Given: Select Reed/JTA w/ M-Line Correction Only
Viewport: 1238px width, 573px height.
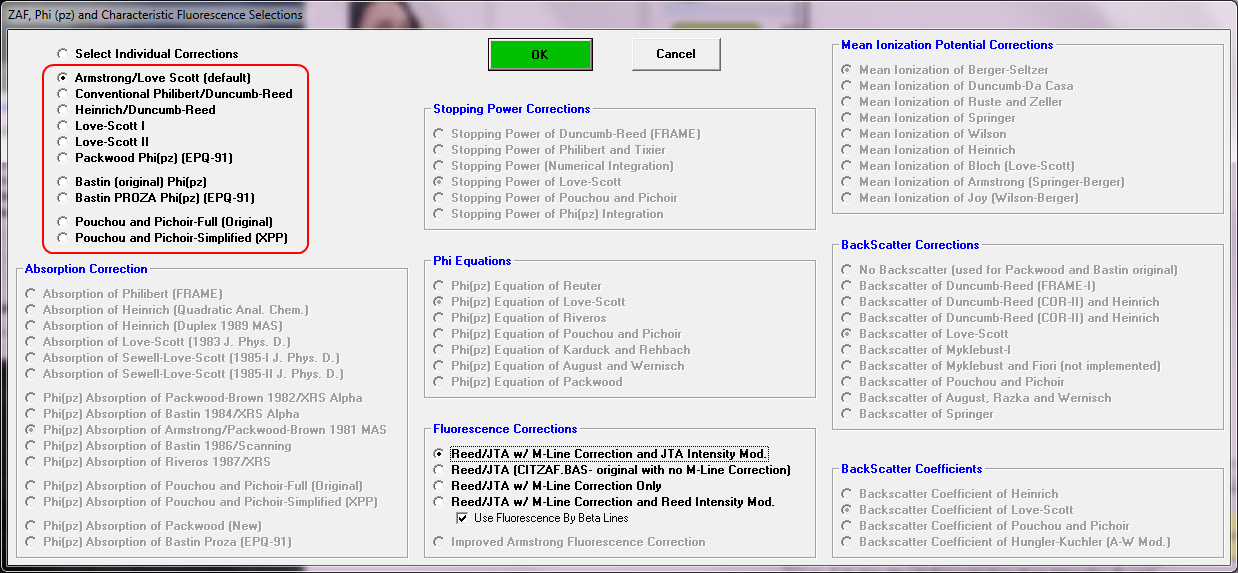Looking at the screenshot, I should (x=440, y=486).
